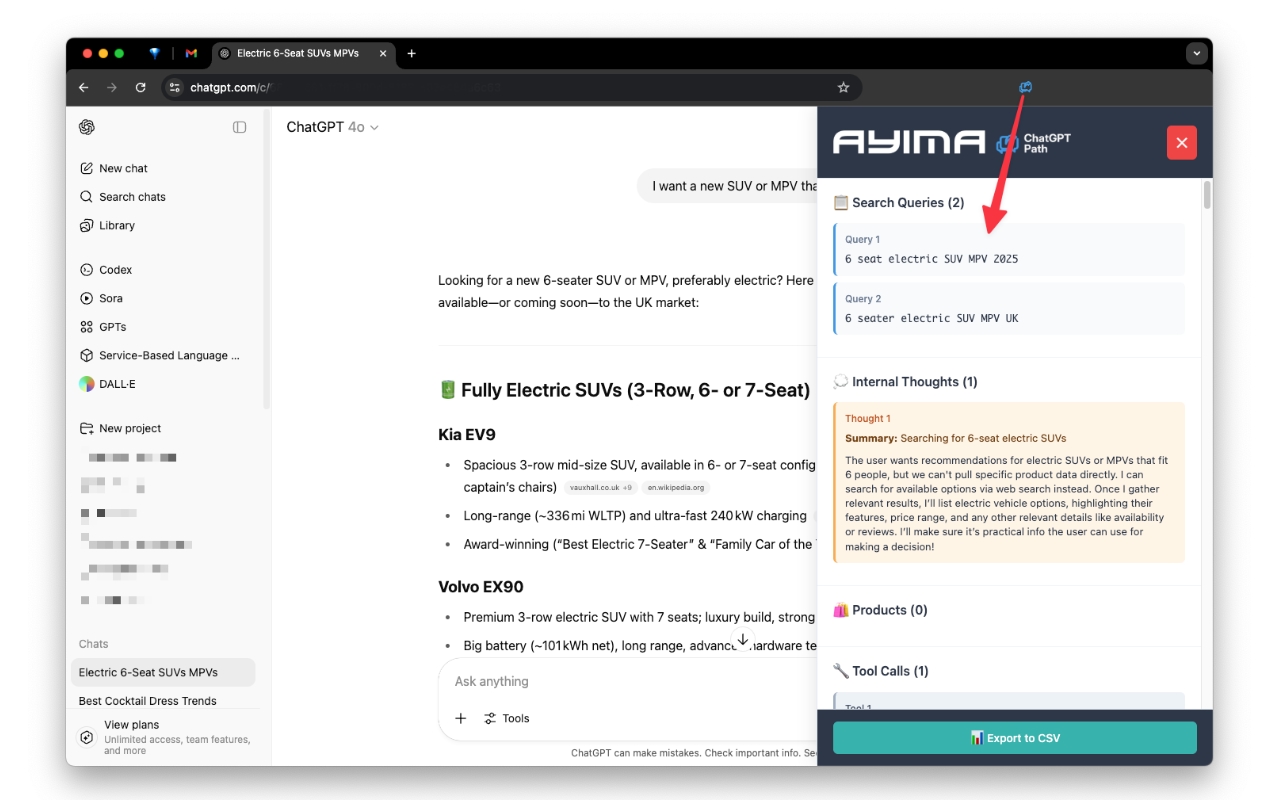Select the Electric 6-Seat SUVs MPVs tab
This screenshot has height=800, width=1280.
click(x=305, y=54)
